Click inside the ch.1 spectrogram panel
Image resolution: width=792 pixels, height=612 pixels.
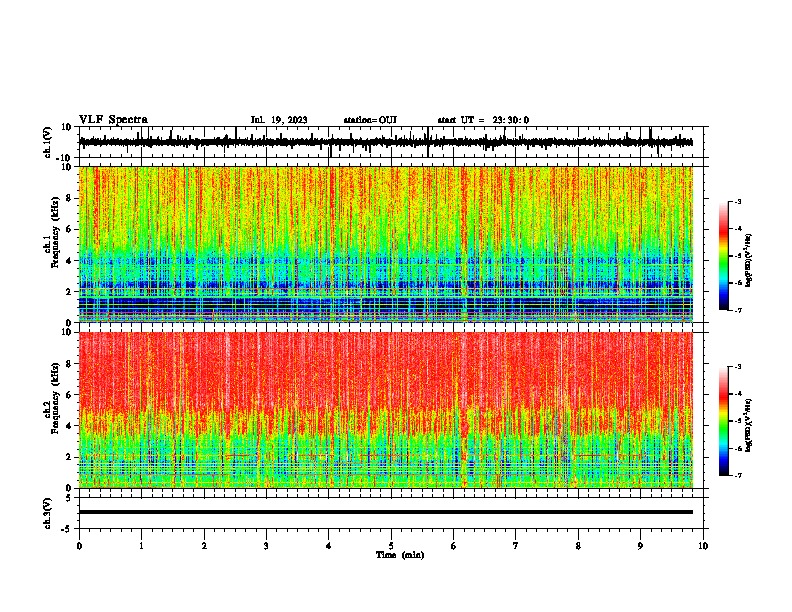click(x=385, y=244)
